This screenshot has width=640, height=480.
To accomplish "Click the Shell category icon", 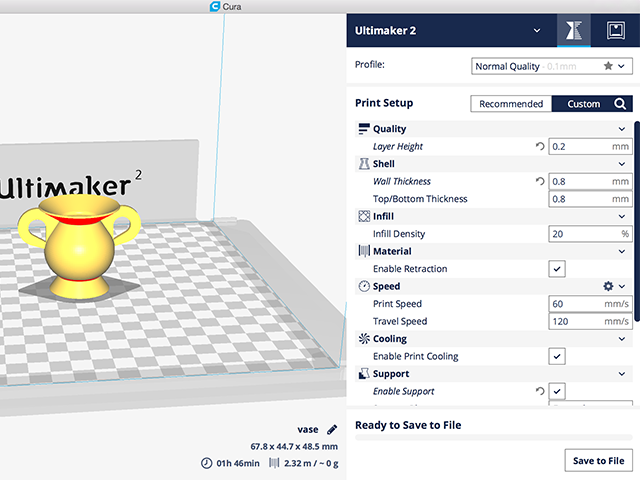I will point(364,164).
